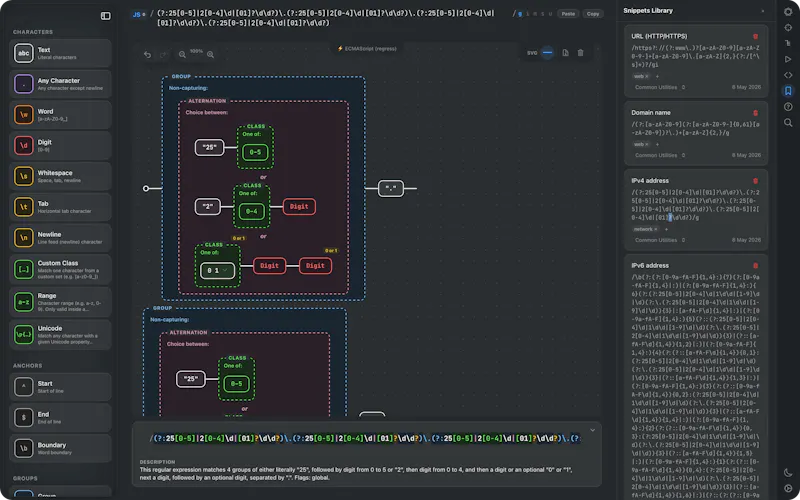Select the Boundary \b block

pyautogui.click(x=60, y=448)
